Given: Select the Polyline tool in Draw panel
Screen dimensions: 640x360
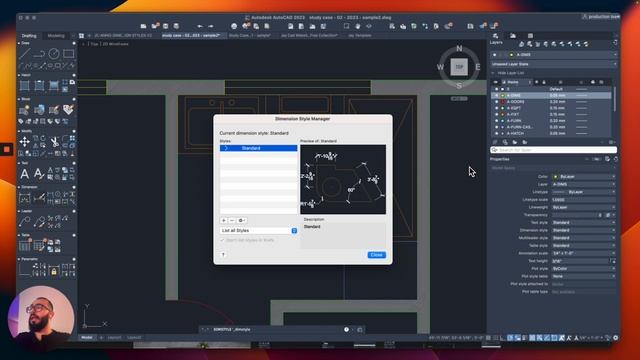Looking at the screenshot, I should click(x=39, y=53).
